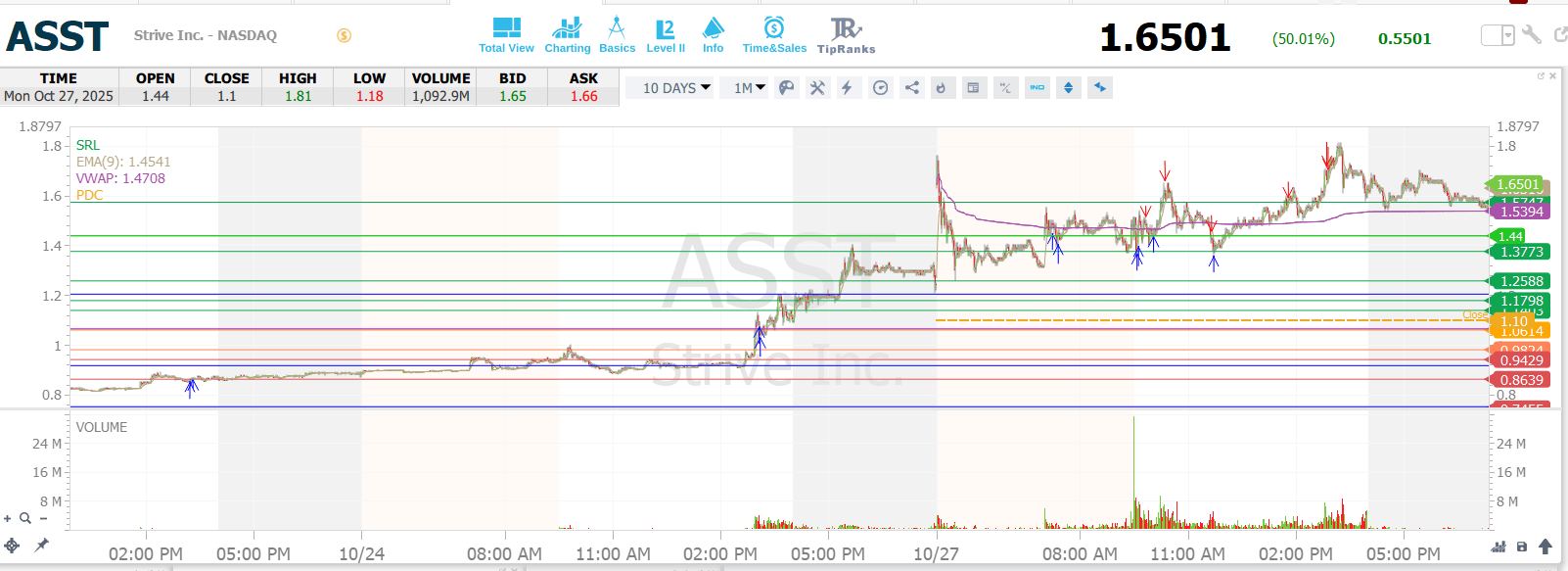Viewport: 1568px width, 571px height.
Task: Click the blue left-right arrows icon
Action: coord(1100,88)
